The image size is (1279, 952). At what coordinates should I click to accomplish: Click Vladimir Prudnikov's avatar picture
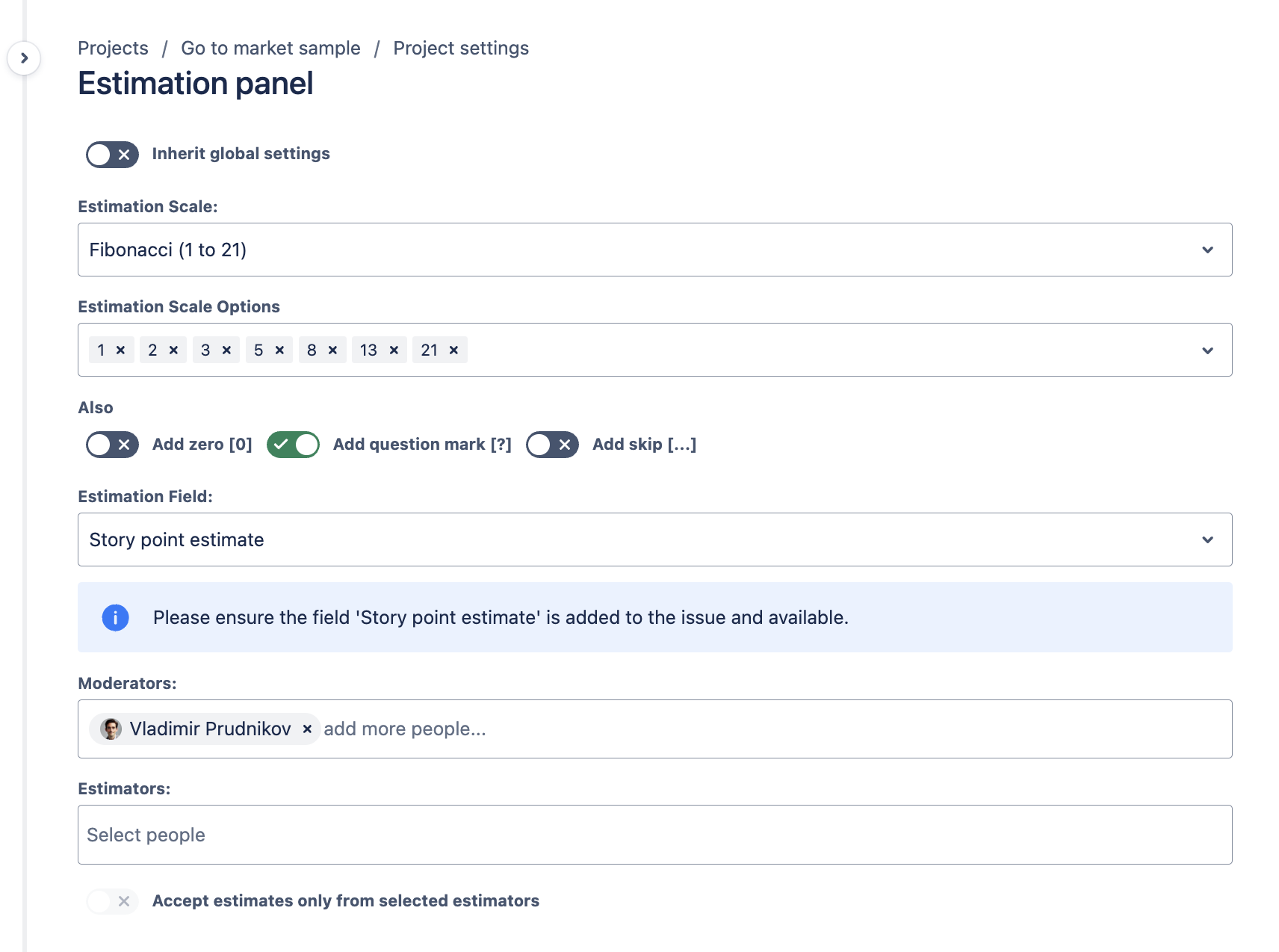tap(111, 729)
